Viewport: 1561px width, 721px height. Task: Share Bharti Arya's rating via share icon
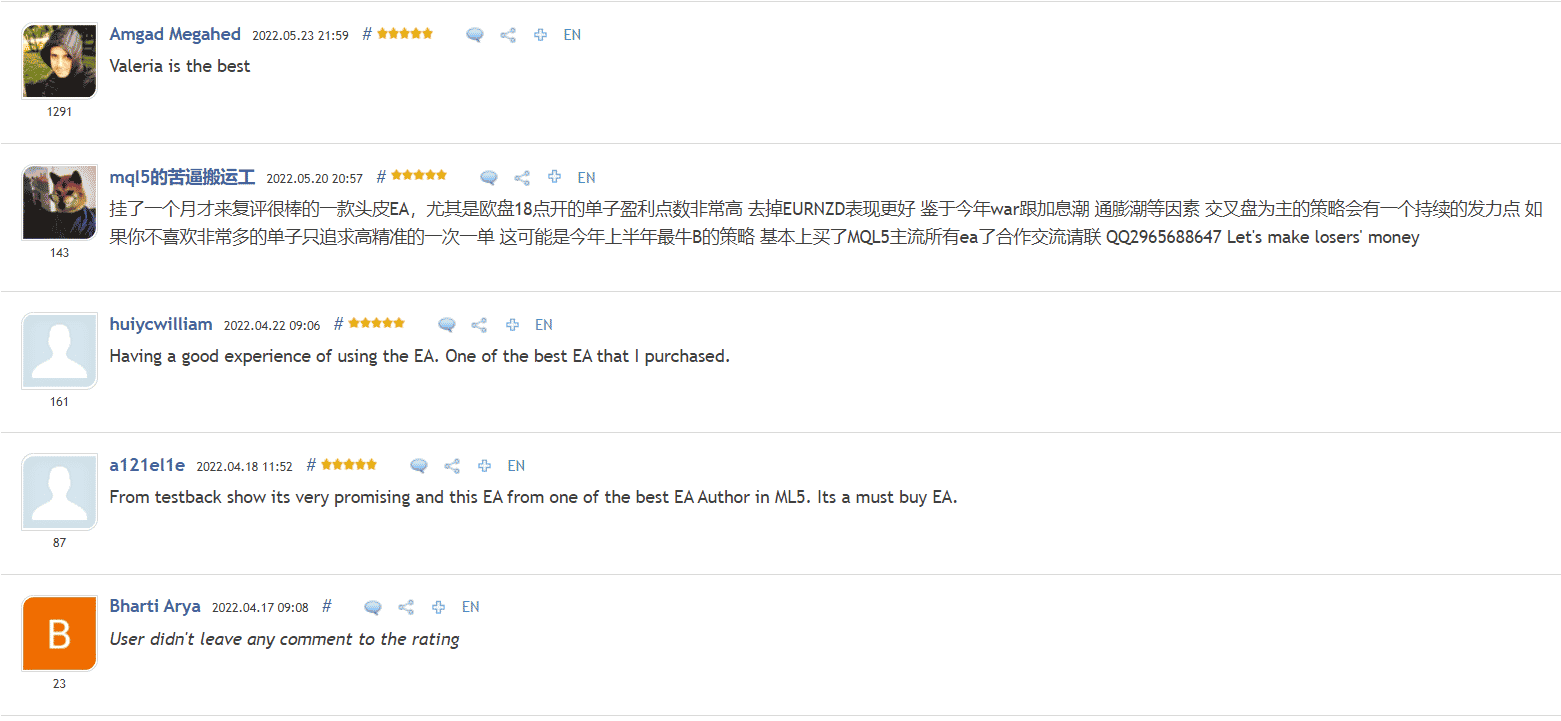406,607
